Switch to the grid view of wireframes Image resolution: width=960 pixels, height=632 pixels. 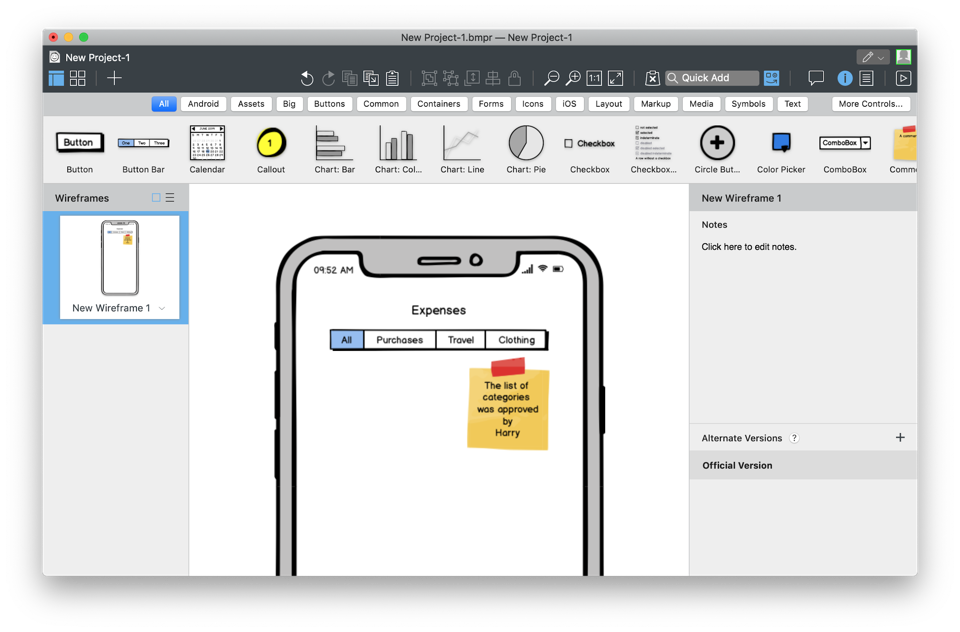(78, 78)
